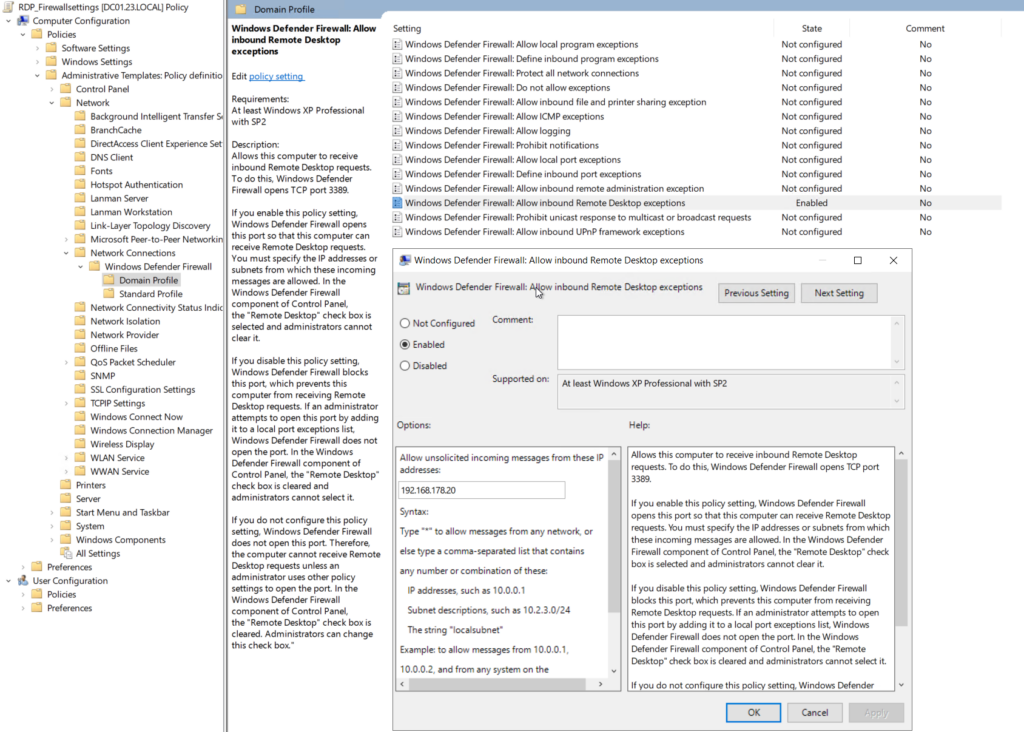Select the Disabled radio button
The height and width of the screenshot is (732, 1024).
click(x=405, y=366)
